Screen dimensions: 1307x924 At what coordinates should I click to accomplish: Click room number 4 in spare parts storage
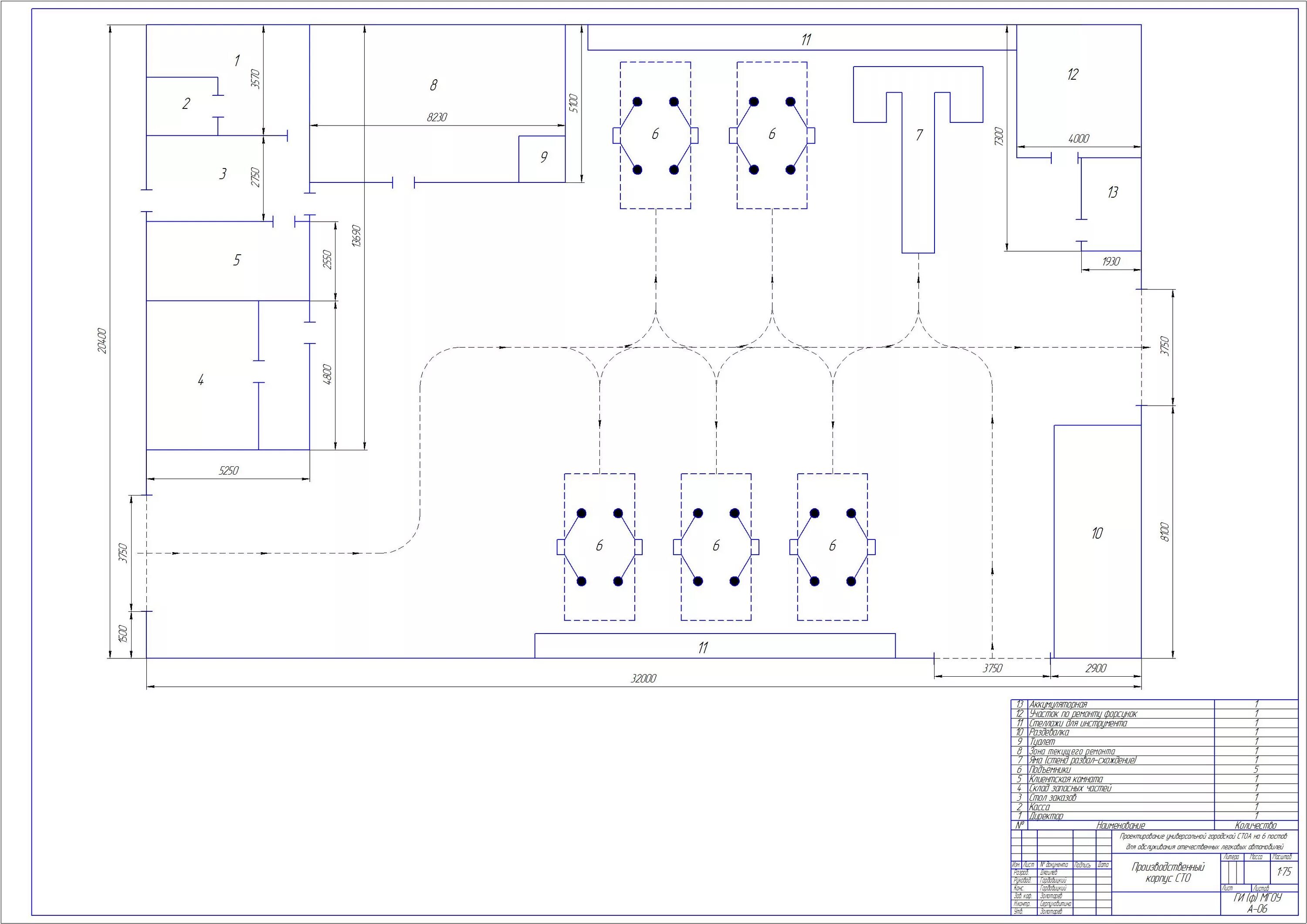pos(200,380)
